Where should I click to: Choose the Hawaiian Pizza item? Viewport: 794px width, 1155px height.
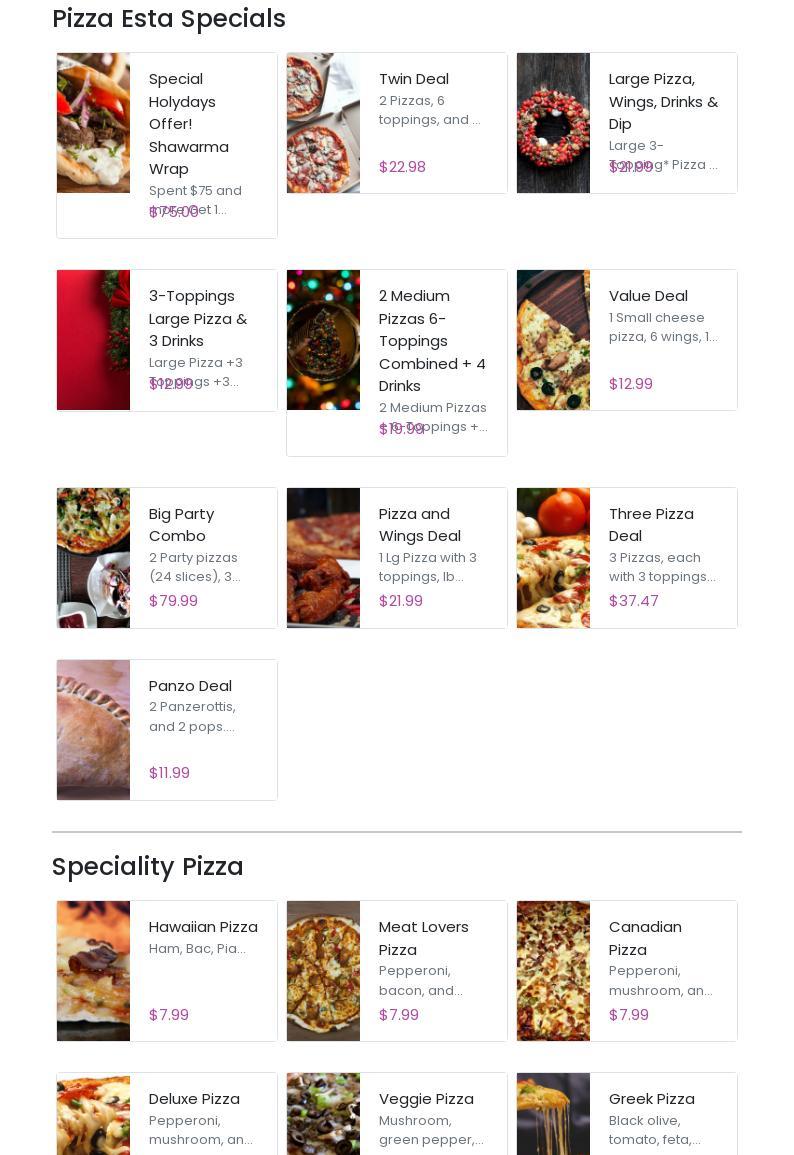203,927
